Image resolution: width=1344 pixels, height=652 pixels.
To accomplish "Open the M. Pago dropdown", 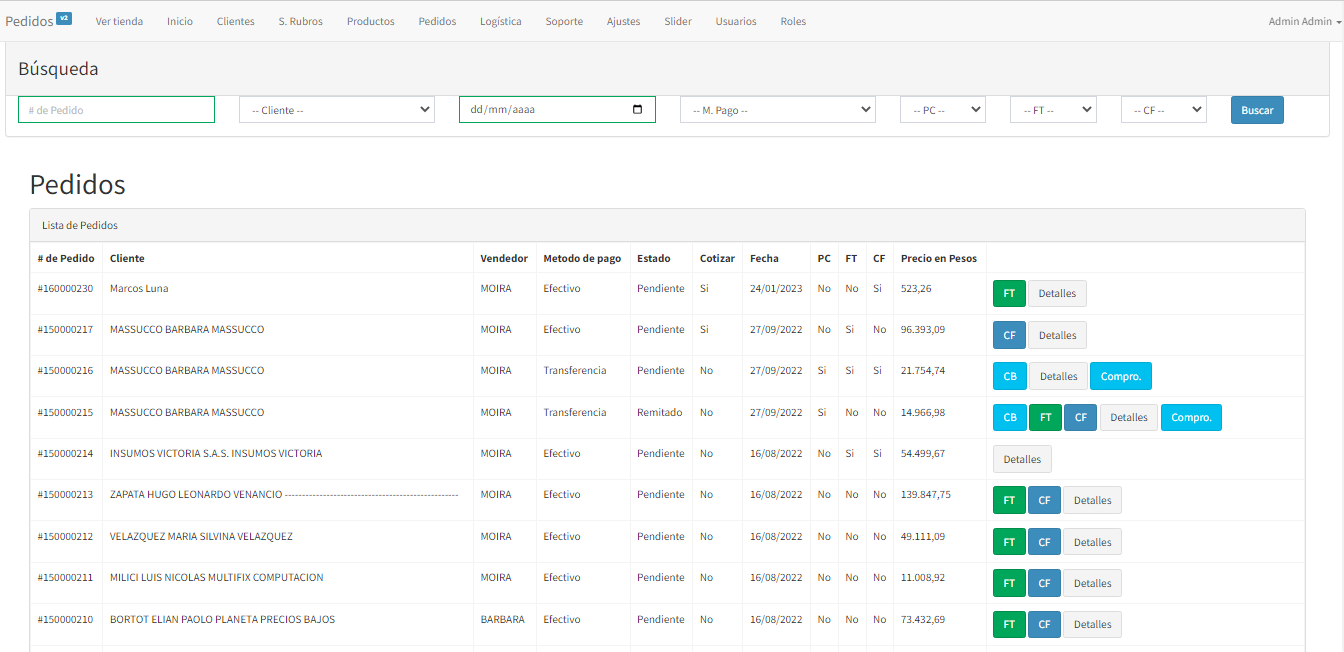I will click(777, 110).
